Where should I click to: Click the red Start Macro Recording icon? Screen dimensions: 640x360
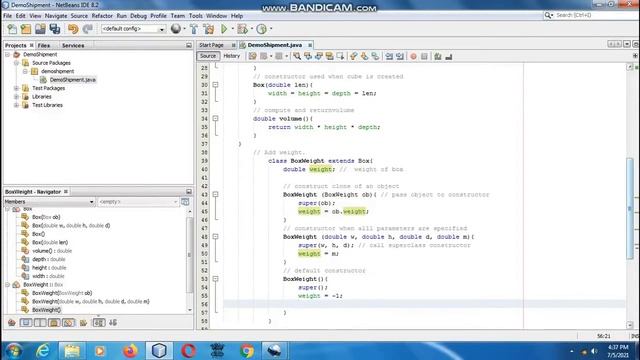point(413,56)
